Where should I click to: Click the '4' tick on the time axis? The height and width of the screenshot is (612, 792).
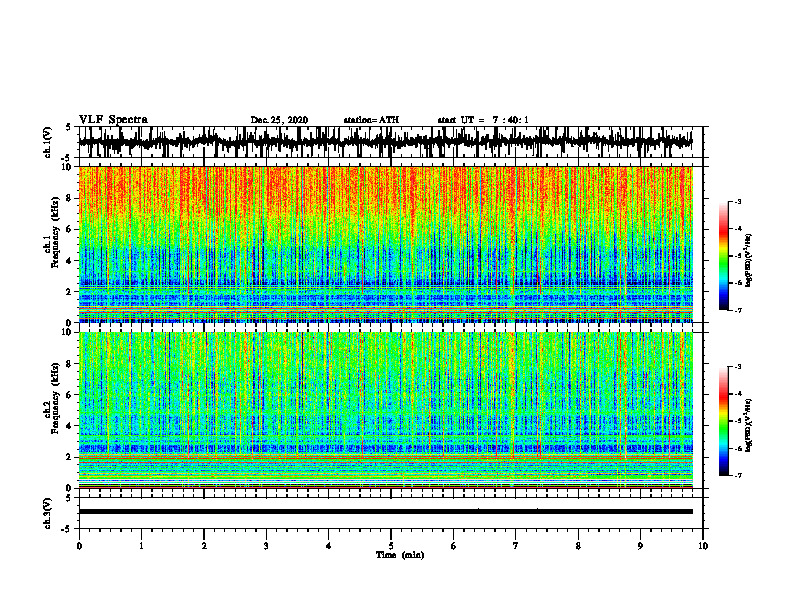(x=329, y=546)
